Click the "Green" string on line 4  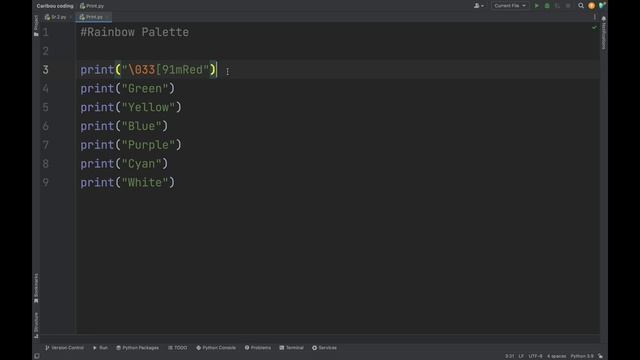(145, 89)
